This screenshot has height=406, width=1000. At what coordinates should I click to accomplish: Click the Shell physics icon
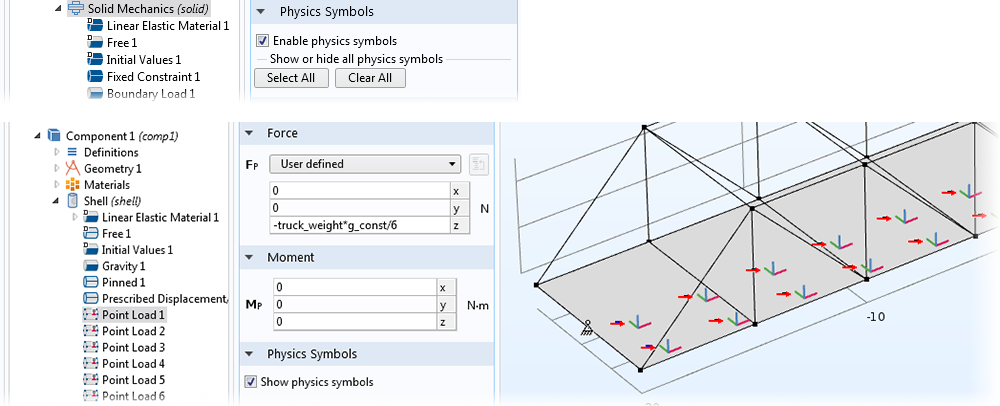point(71,201)
